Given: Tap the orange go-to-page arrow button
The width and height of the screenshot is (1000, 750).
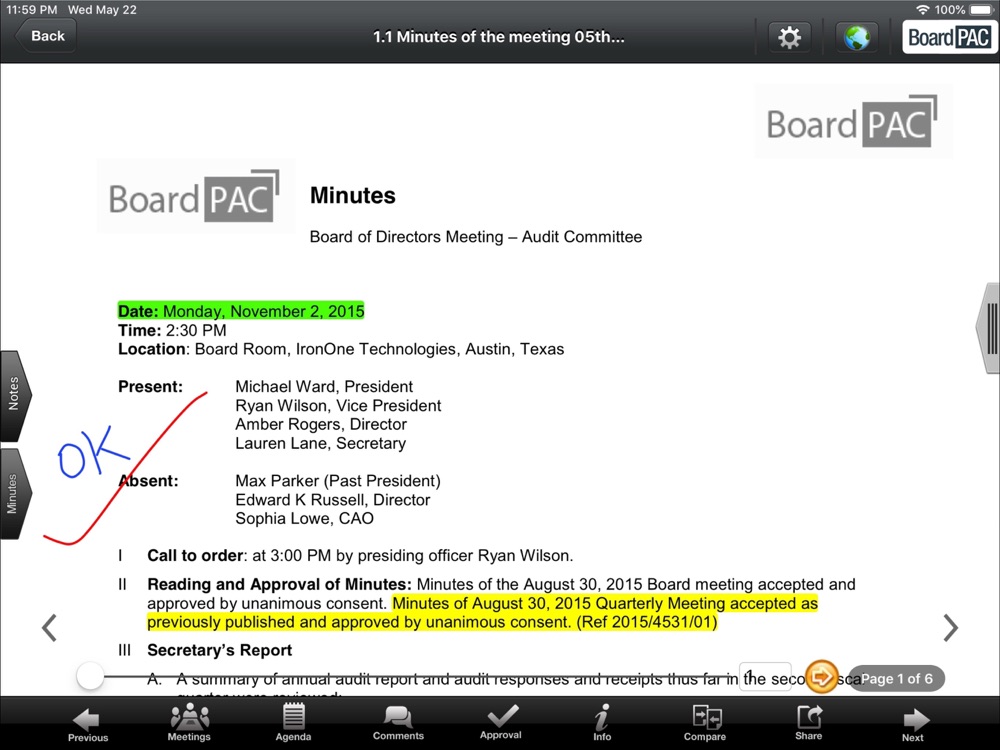Looking at the screenshot, I should point(821,676).
